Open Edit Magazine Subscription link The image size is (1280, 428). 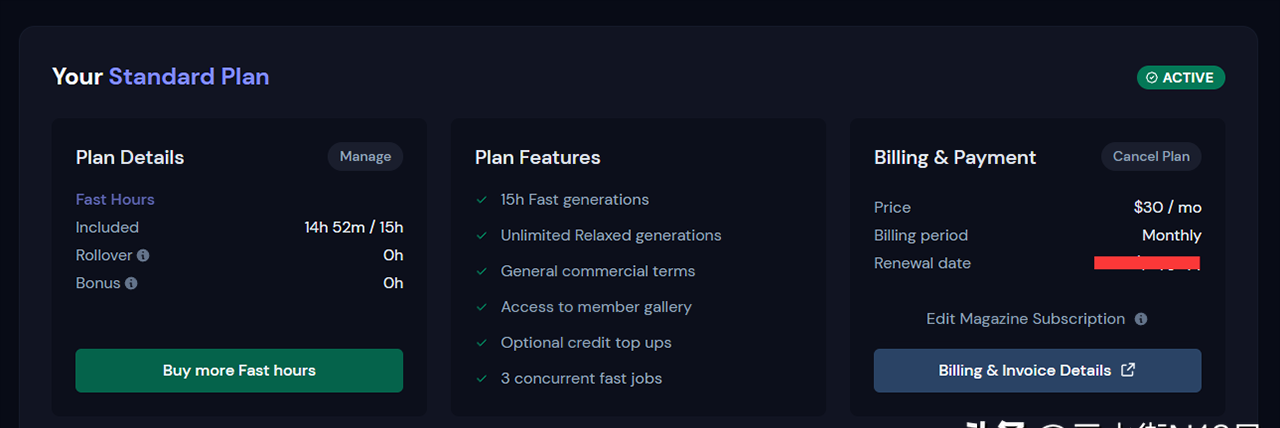[x=1025, y=319]
